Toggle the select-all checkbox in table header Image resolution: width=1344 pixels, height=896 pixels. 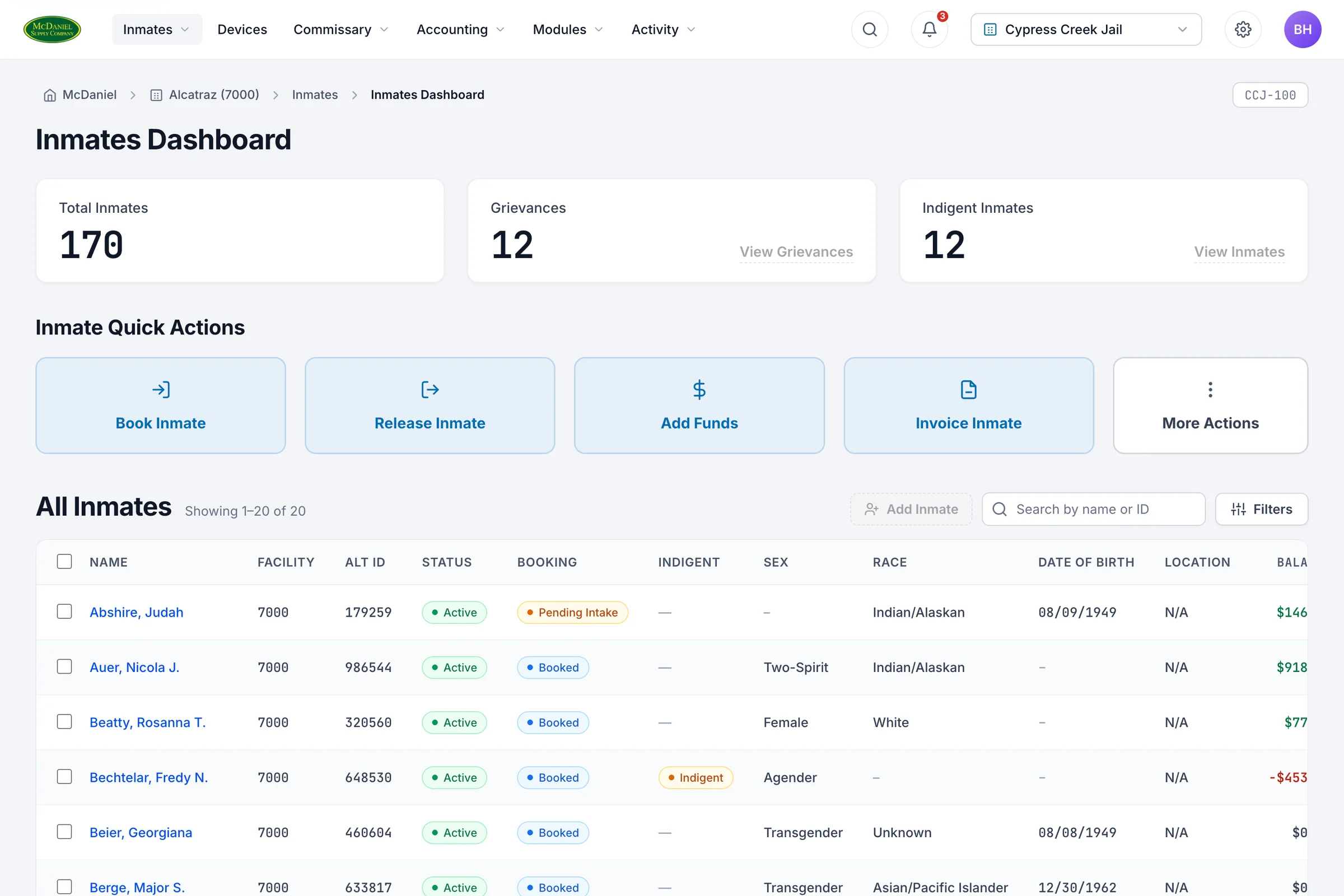[x=64, y=562]
